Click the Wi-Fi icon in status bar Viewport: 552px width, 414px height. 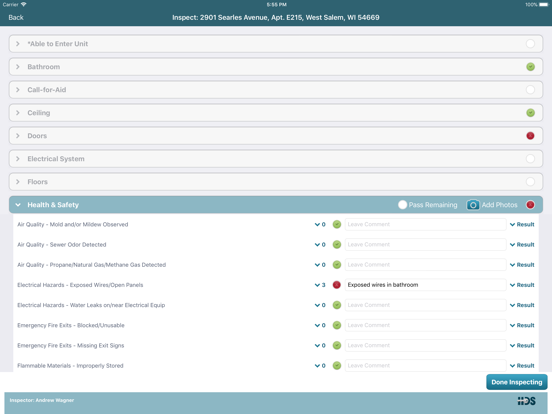(x=24, y=4)
